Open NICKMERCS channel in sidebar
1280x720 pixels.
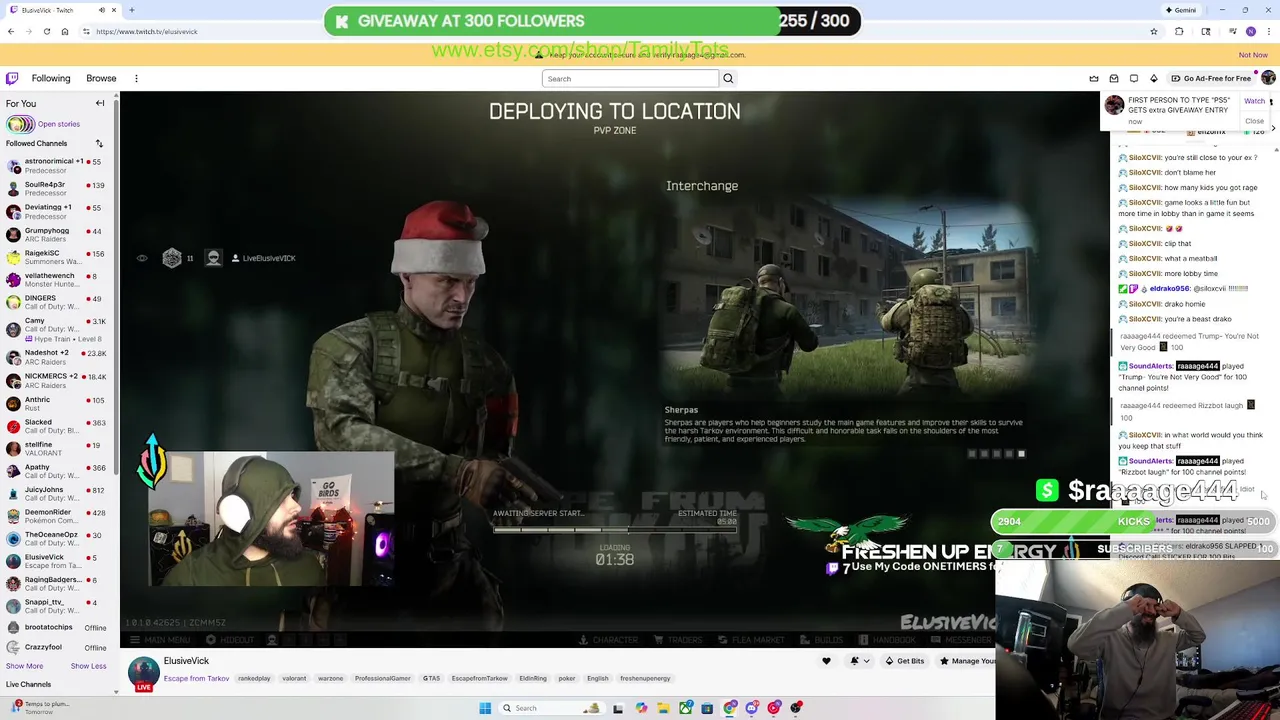coord(58,380)
